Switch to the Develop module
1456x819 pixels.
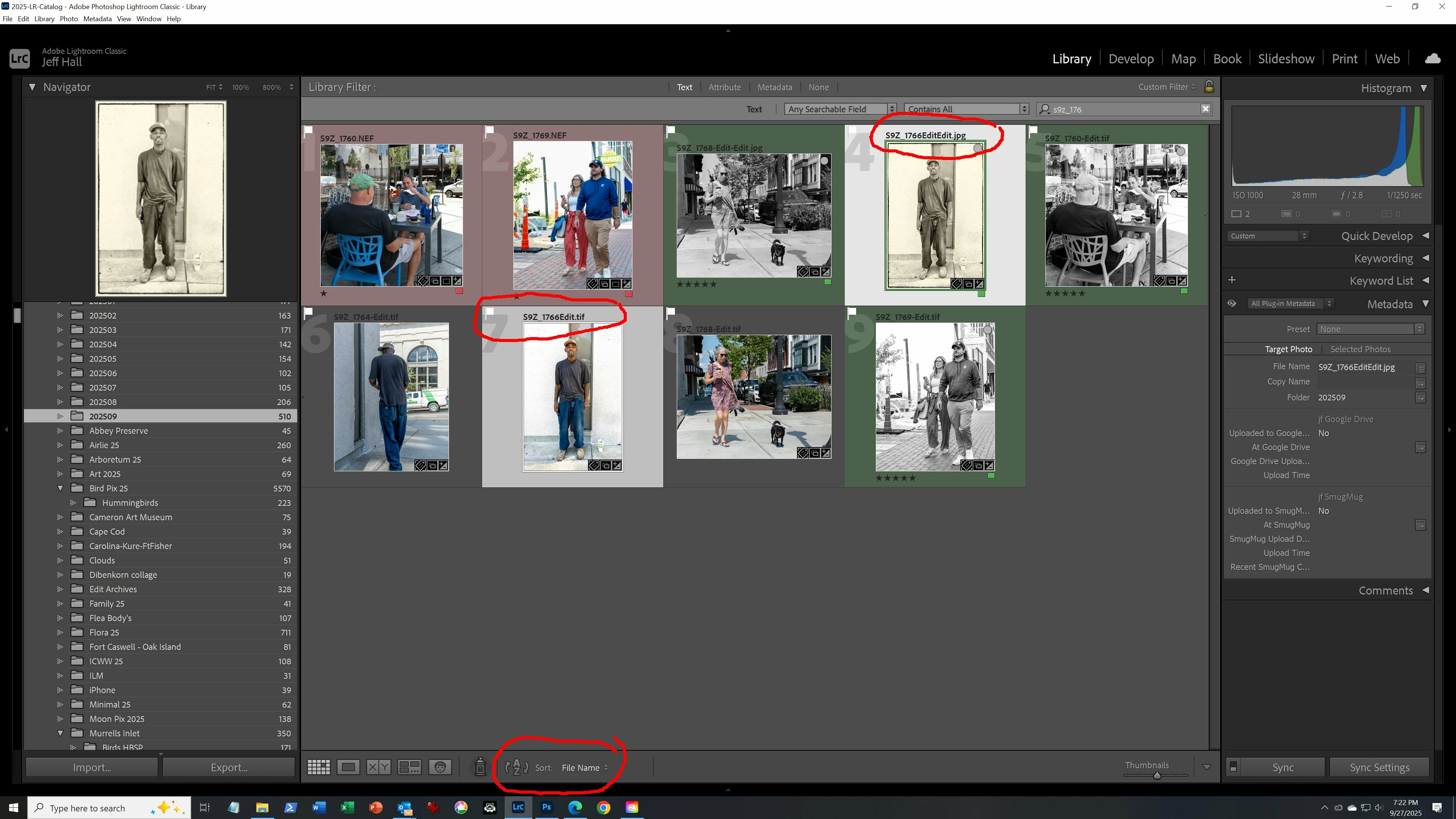click(x=1130, y=59)
